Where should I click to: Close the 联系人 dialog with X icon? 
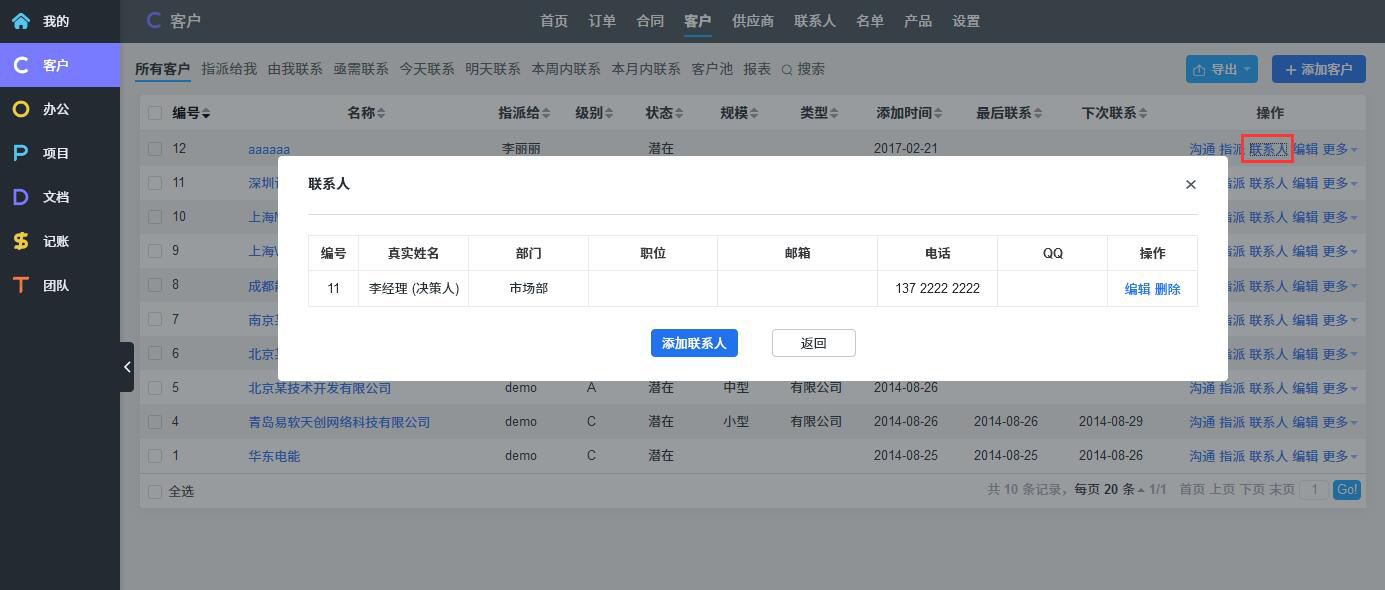tap(1190, 184)
